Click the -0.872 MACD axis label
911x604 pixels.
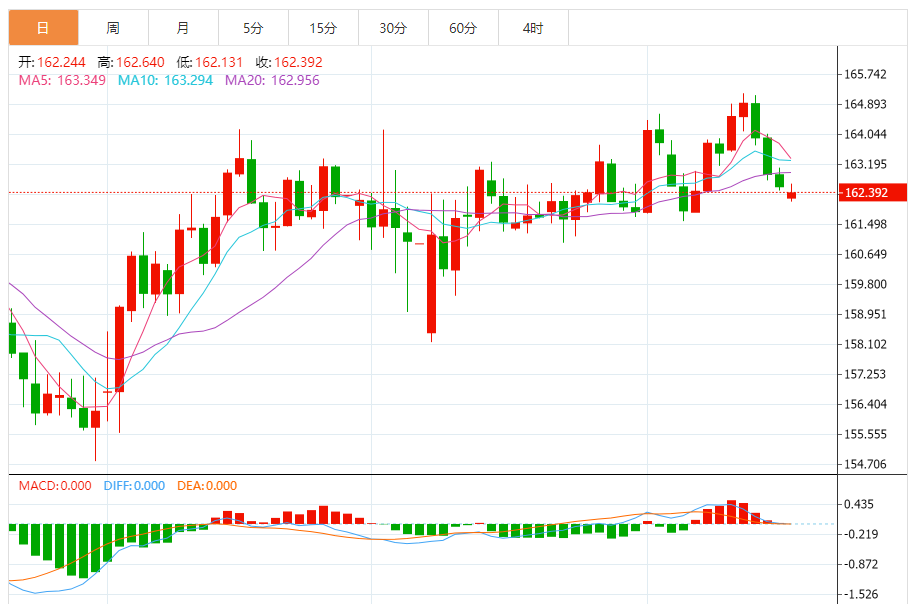click(x=861, y=565)
